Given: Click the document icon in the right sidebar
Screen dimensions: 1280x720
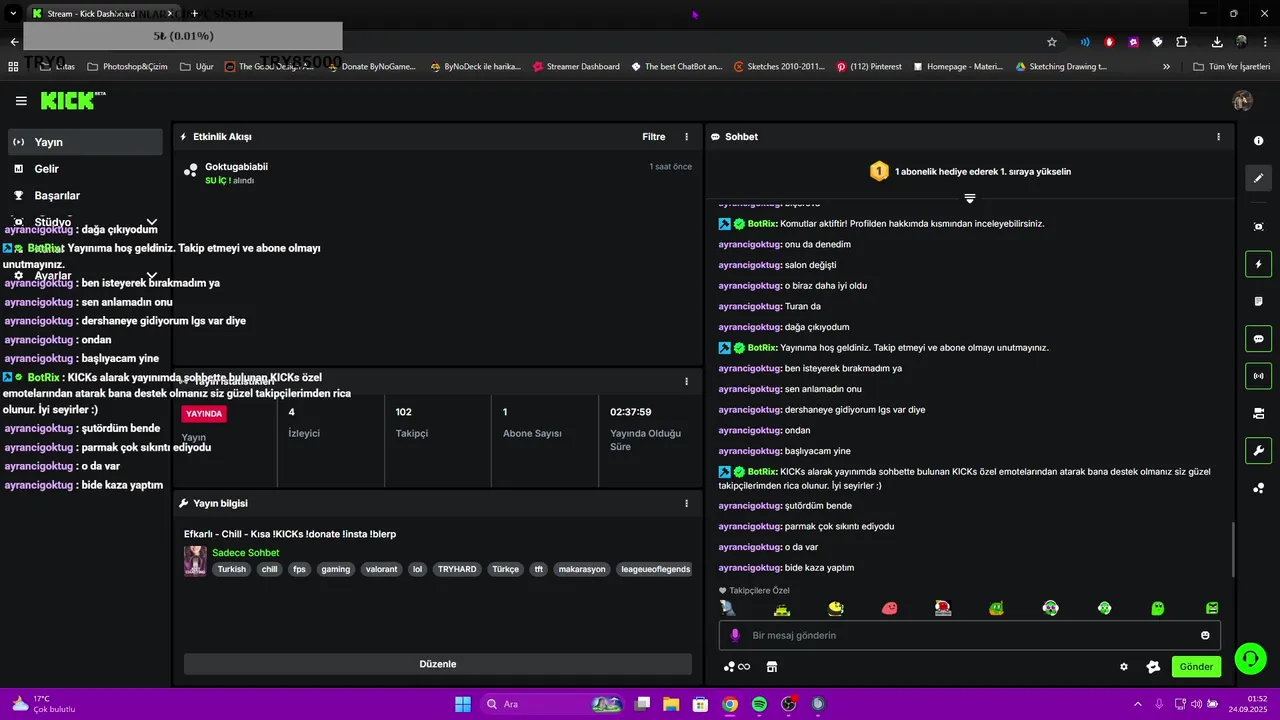Looking at the screenshot, I should 1258,302.
